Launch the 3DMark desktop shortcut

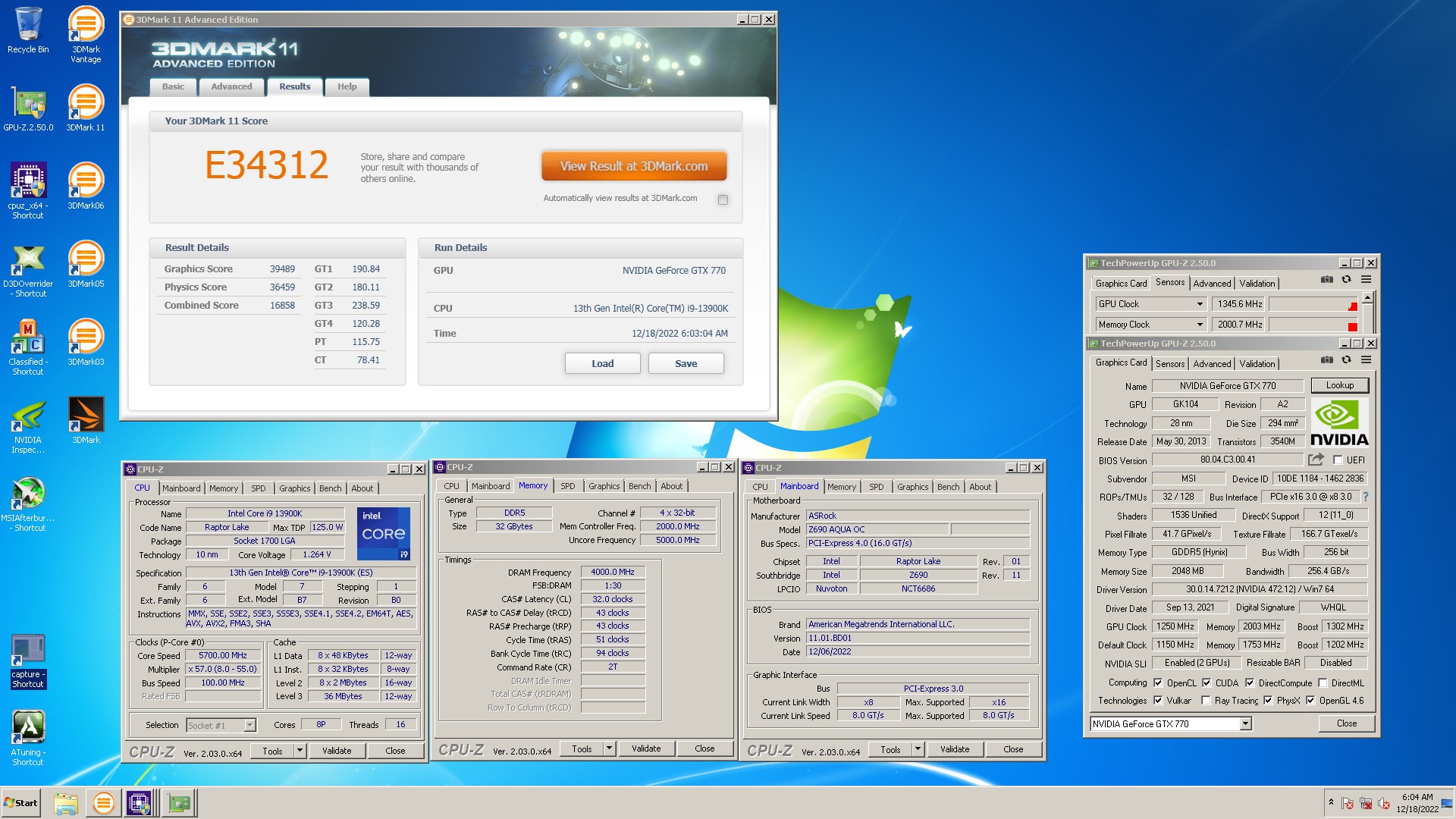click(86, 421)
